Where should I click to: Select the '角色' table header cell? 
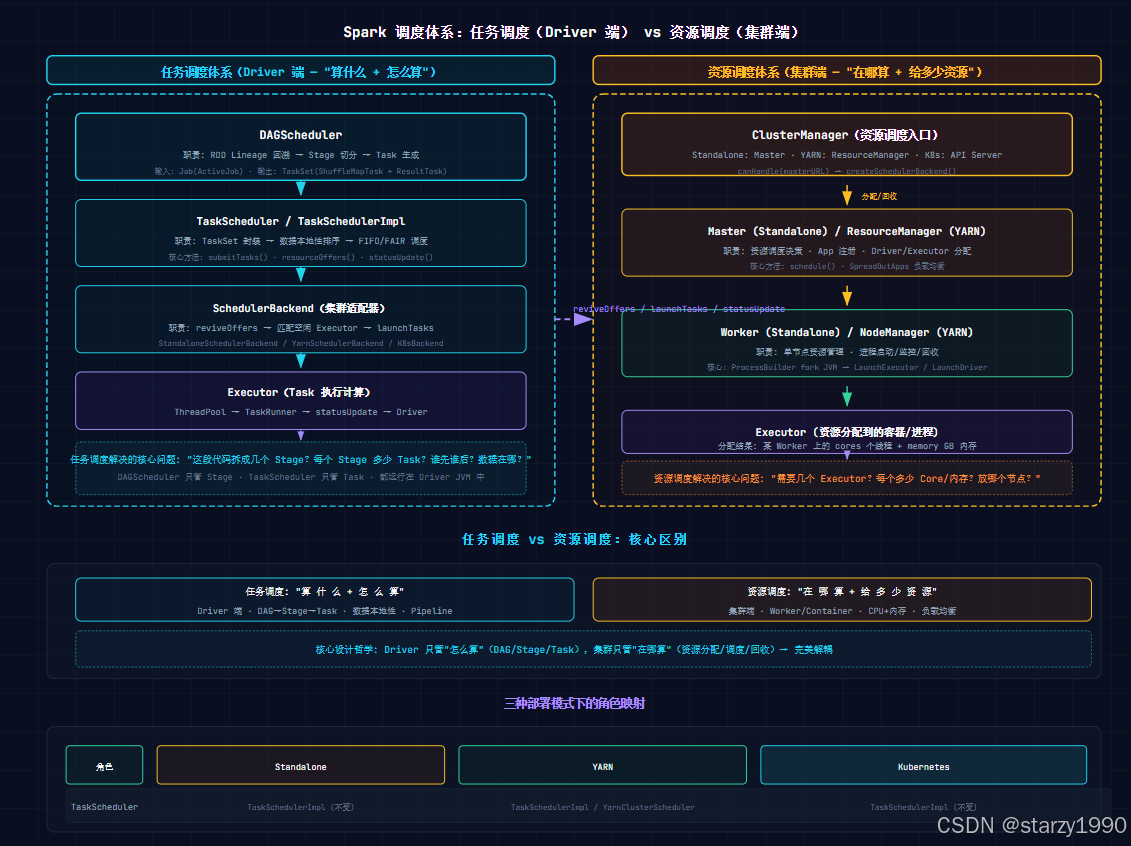[105, 765]
